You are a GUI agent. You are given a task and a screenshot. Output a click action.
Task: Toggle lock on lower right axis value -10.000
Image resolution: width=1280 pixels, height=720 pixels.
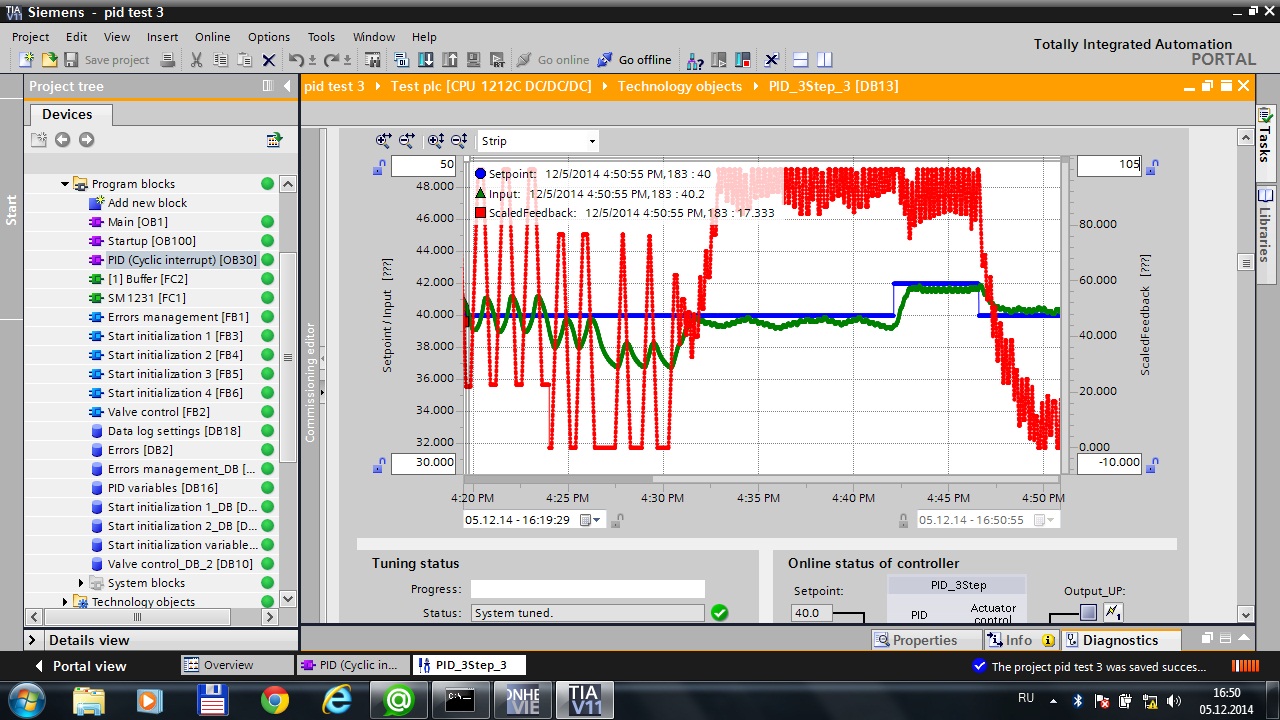[x=1152, y=464]
